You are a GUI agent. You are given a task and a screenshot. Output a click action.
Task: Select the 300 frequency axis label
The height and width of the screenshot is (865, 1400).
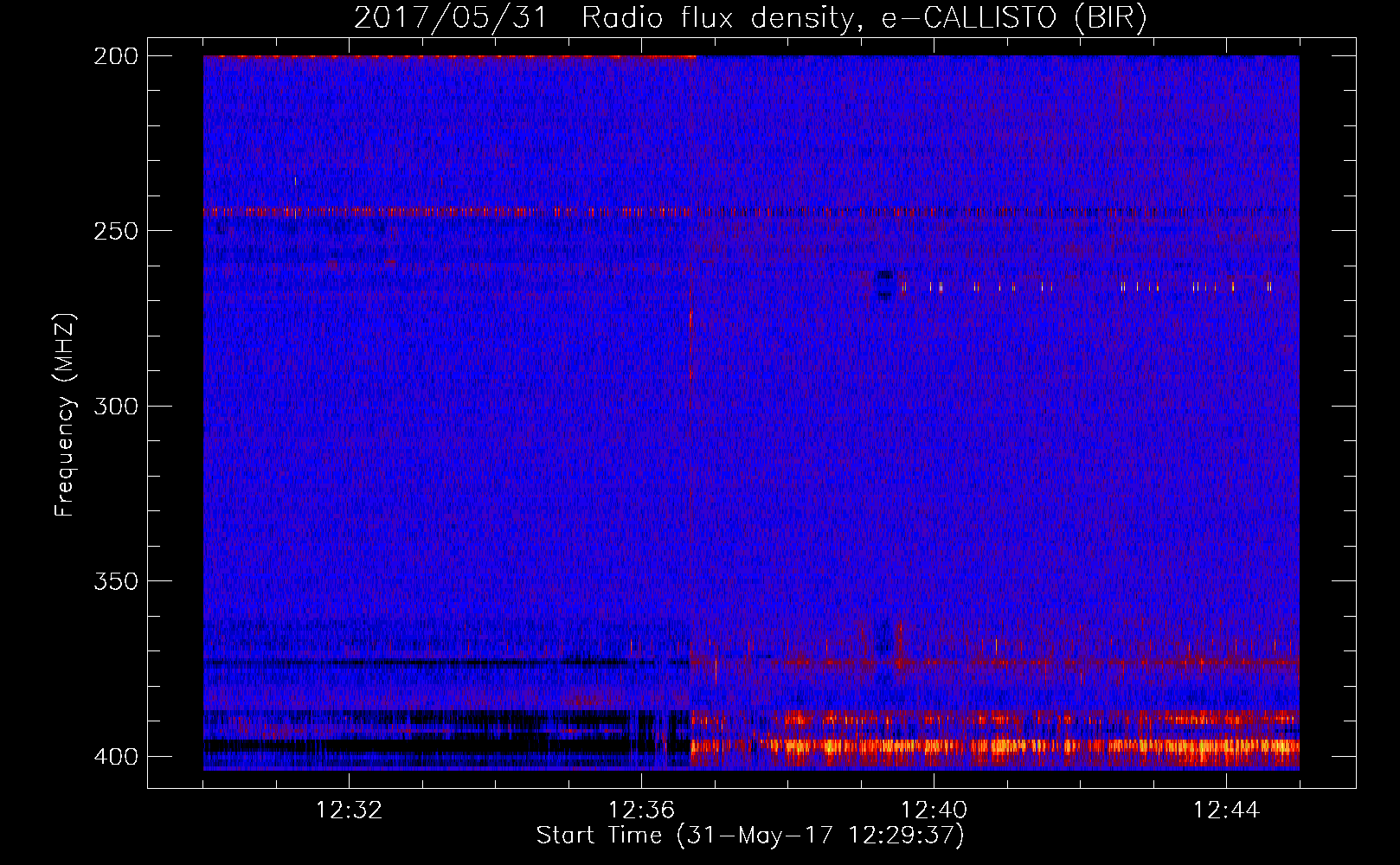pos(115,406)
